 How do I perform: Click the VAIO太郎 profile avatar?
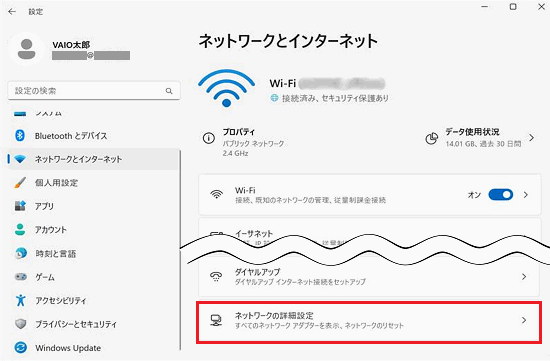tap(27, 49)
